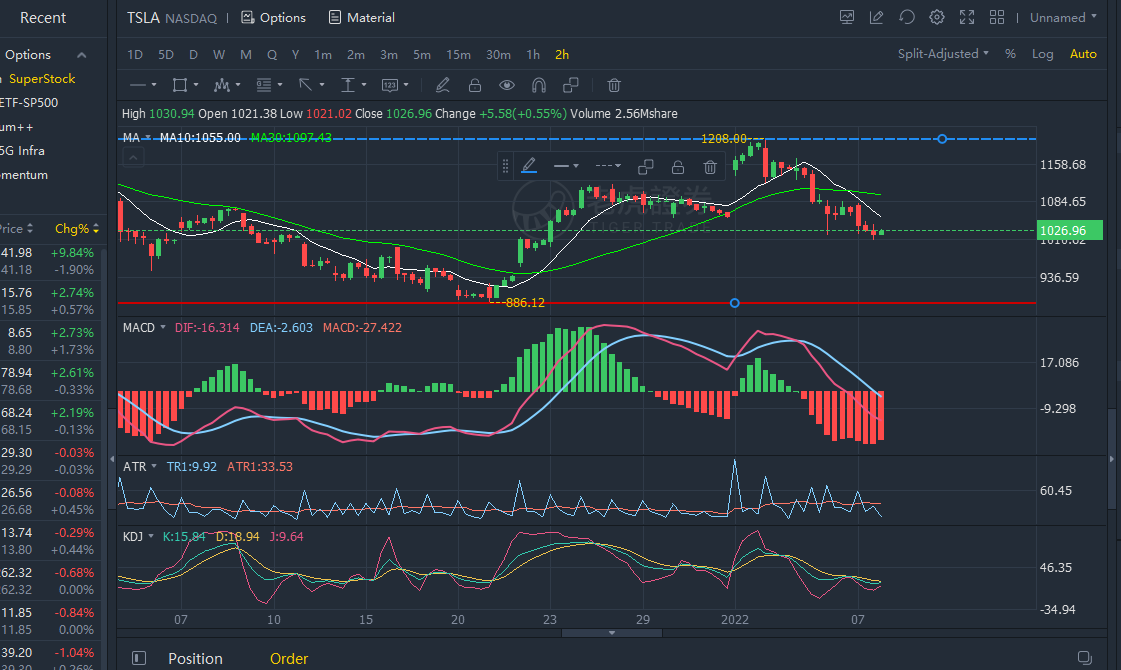1121x670 pixels.
Task: Open multi-chart grid layout
Action: [x=997, y=17]
